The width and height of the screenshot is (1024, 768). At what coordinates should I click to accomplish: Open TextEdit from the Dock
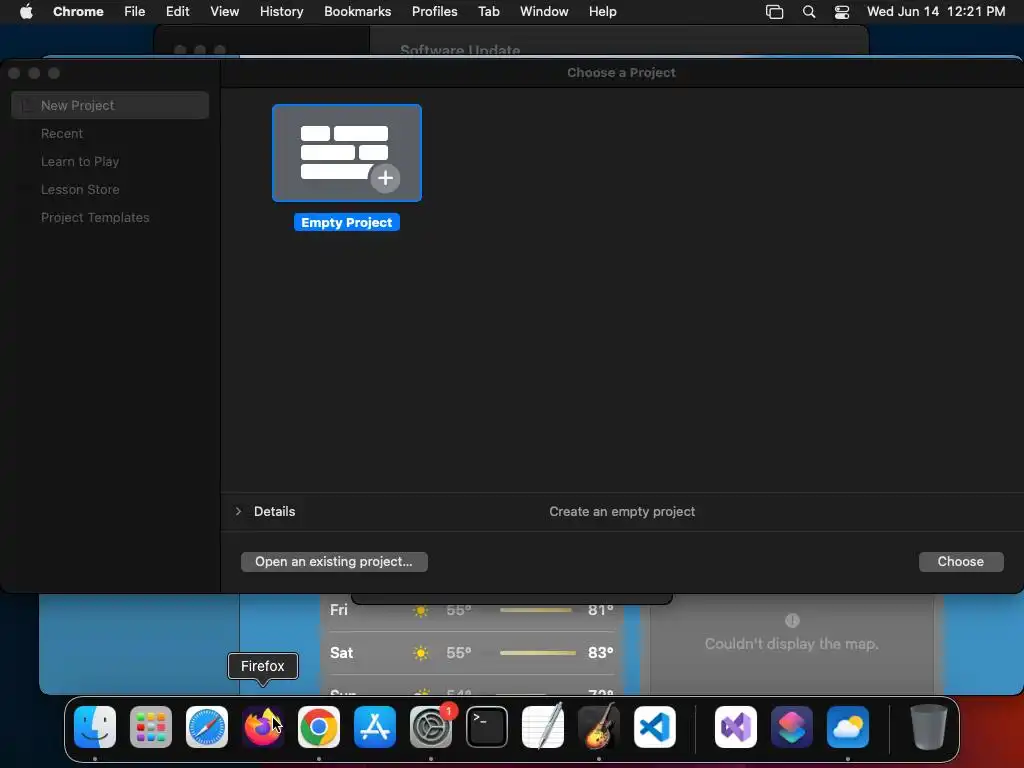[543, 727]
